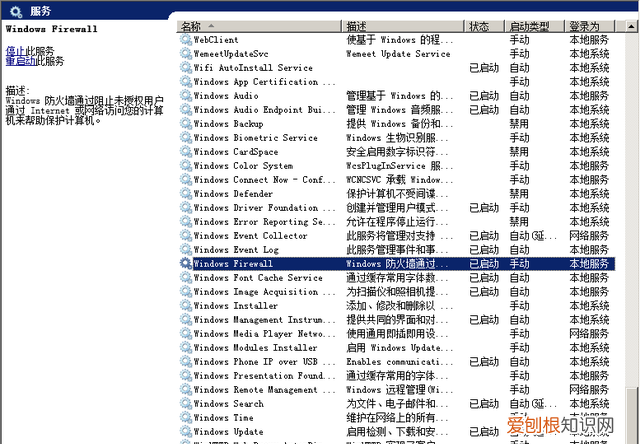Click the gear icon beside Windows Backup
Screen dimensions: 640x444
click(x=186, y=123)
